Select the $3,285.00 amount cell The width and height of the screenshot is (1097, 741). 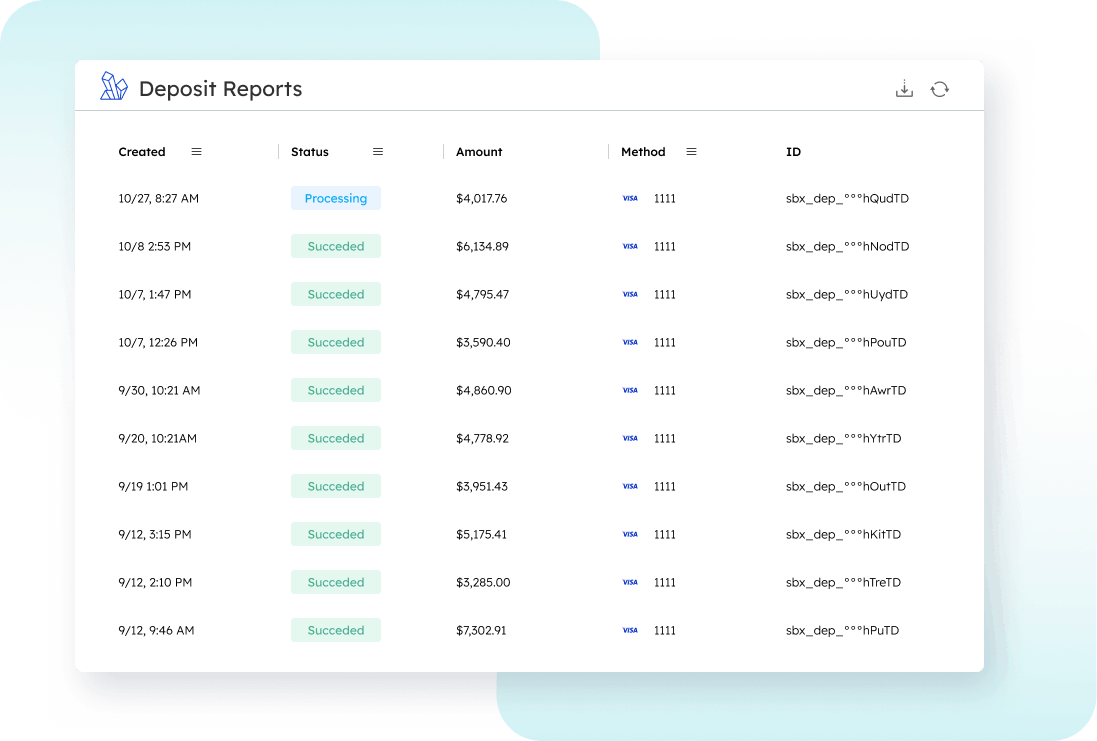pos(483,582)
